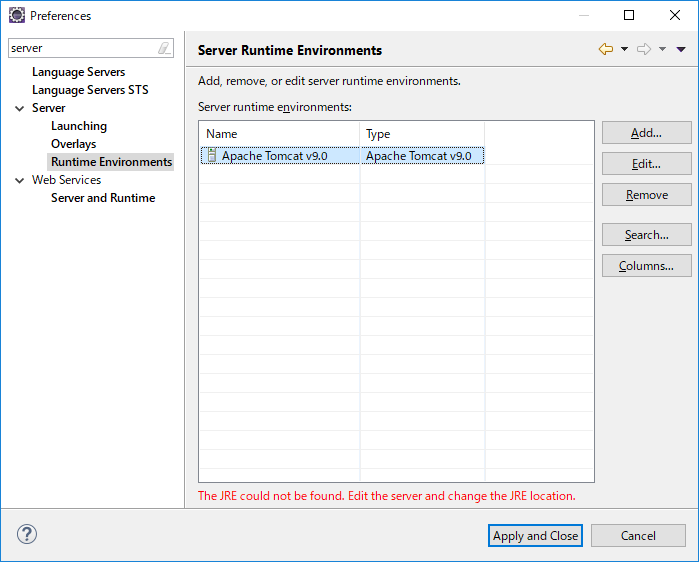Click the Help question mark icon
Image resolution: width=699 pixels, height=562 pixels.
(27, 535)
